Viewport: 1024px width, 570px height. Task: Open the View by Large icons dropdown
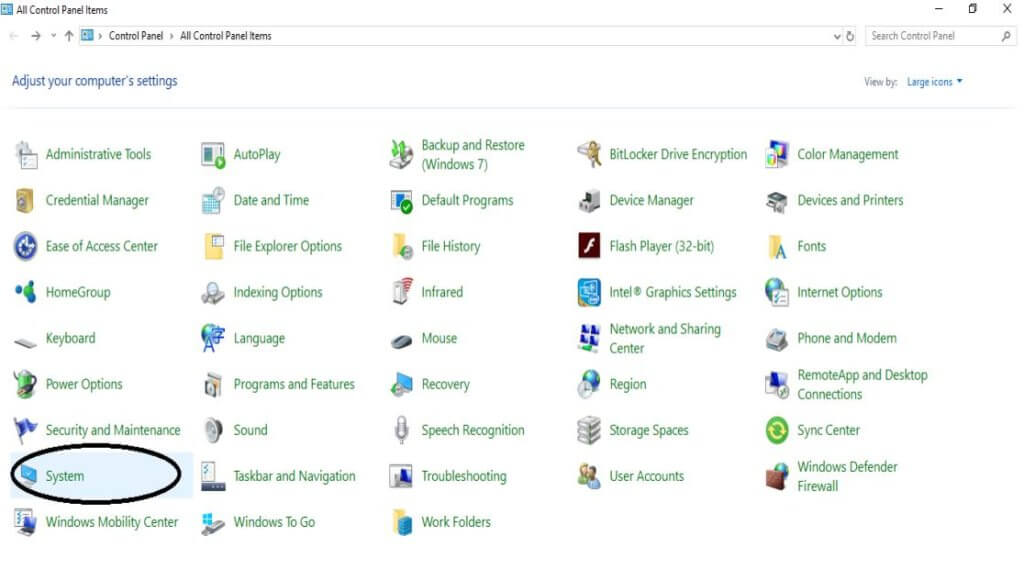pyautogui.click(x=935, y=82)
